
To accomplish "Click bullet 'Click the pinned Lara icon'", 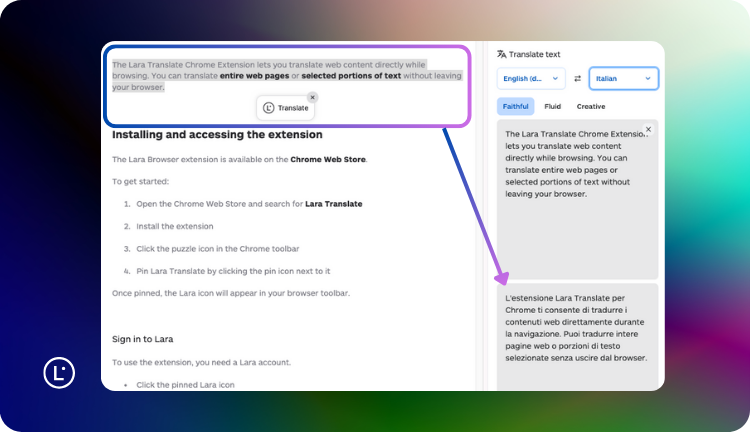I will [x=185, y=385].
